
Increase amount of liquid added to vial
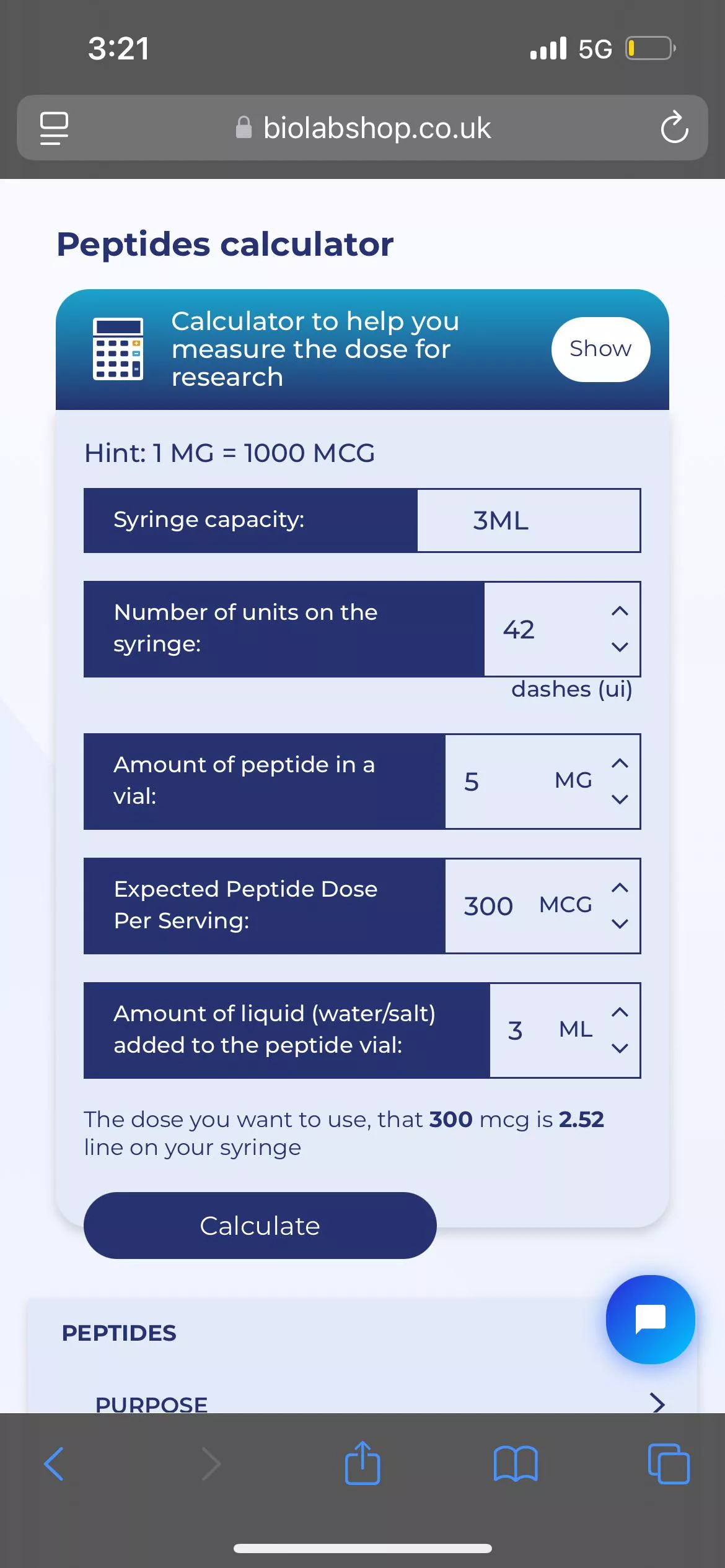click(x=620, y=1013)
